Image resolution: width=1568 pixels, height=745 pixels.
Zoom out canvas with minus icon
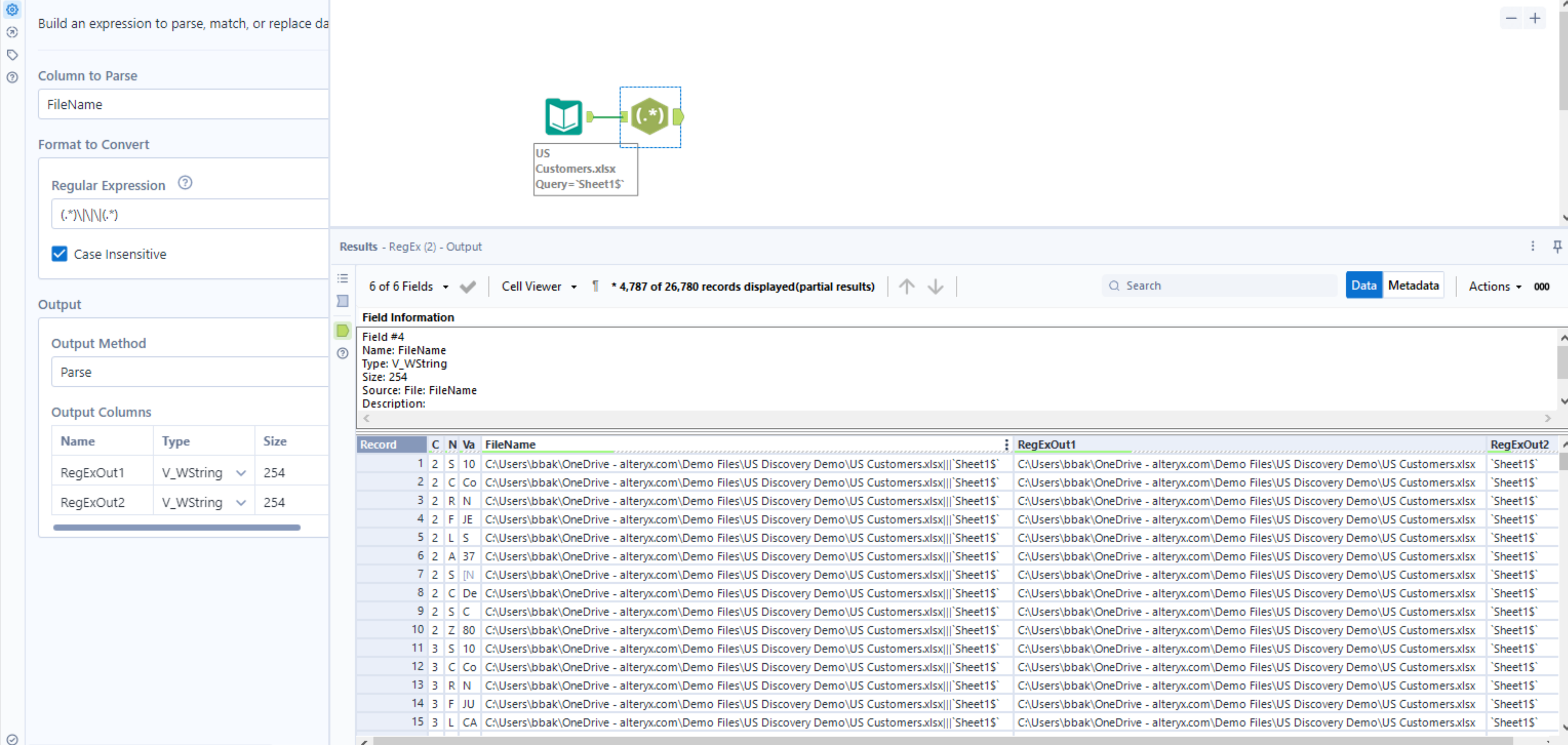1511,18
